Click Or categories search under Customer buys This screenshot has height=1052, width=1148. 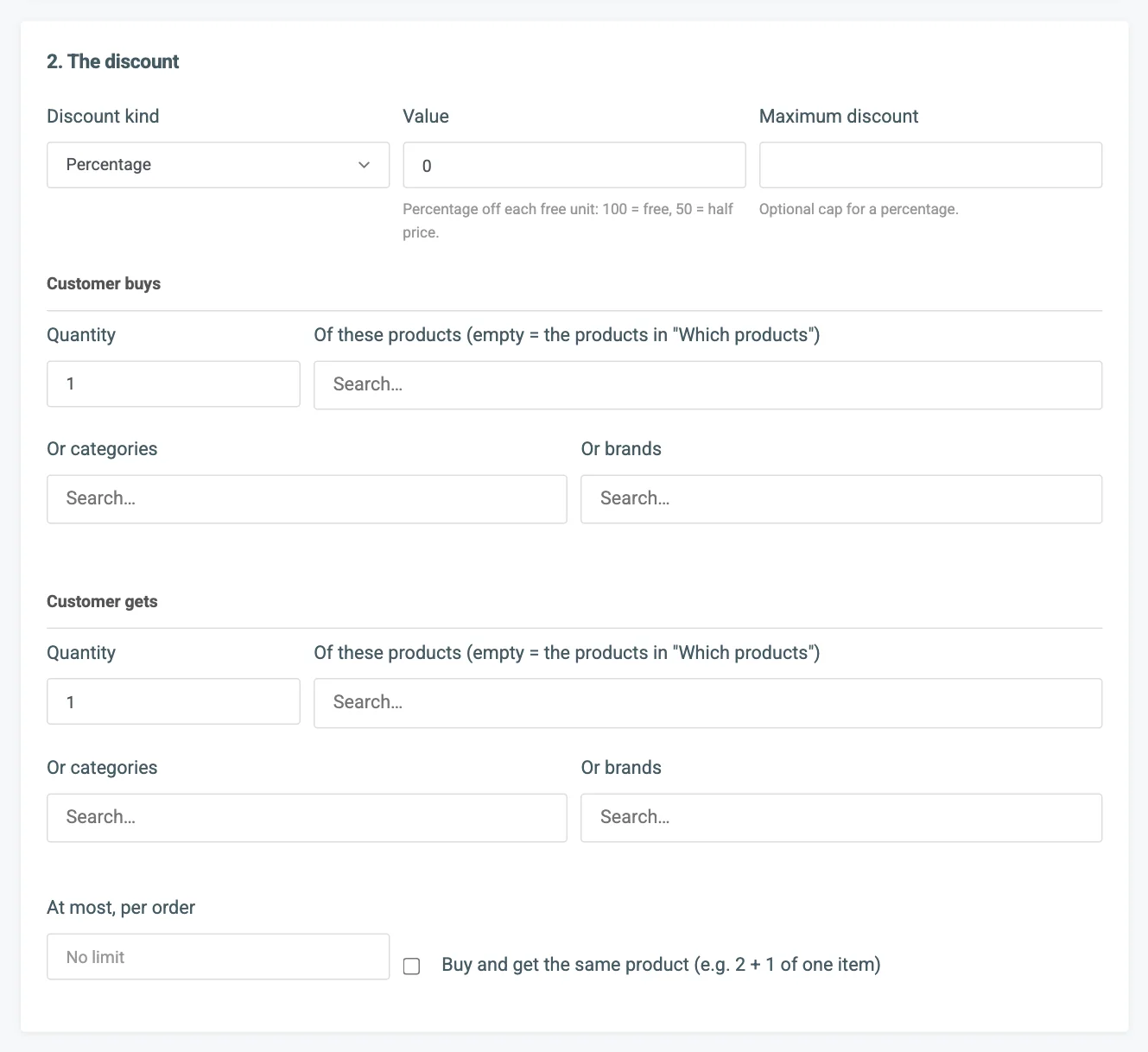307,499
